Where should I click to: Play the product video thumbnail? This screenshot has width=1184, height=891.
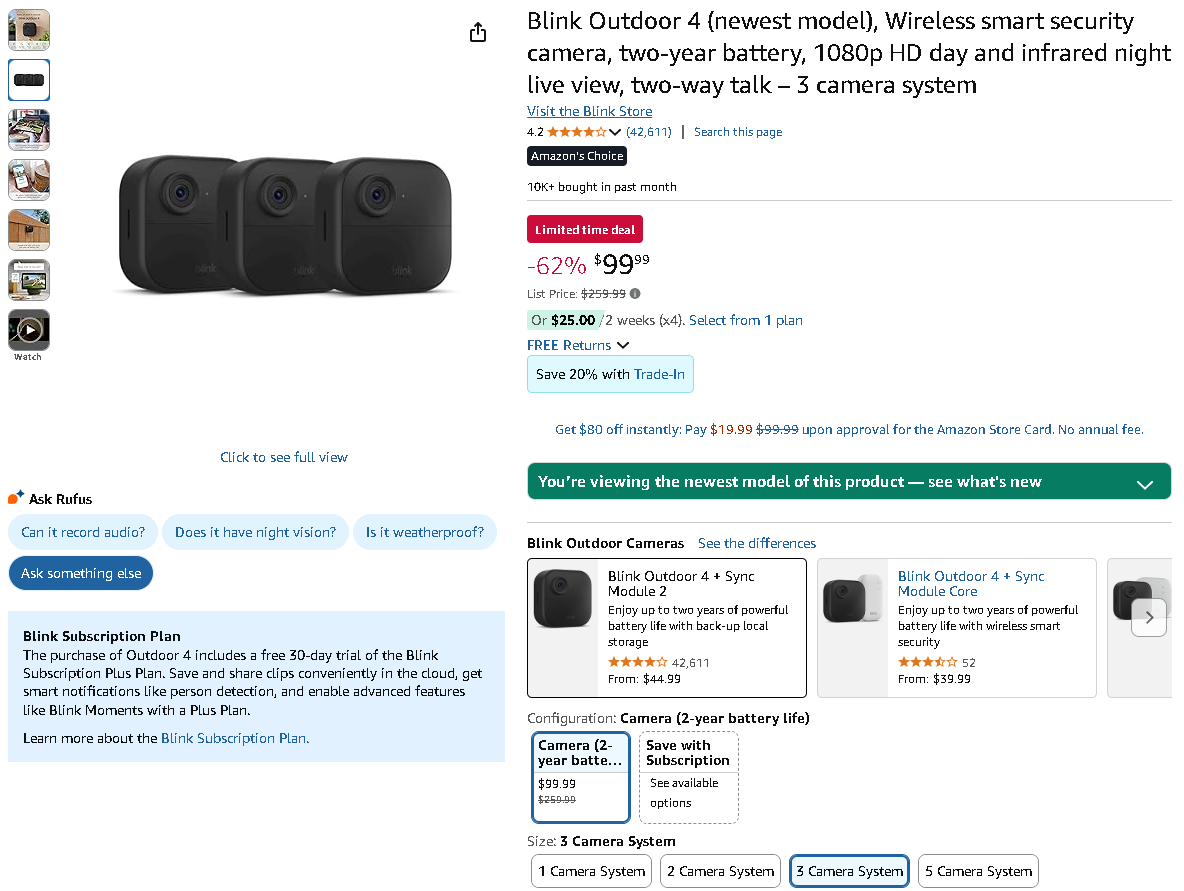click(29, 330)
